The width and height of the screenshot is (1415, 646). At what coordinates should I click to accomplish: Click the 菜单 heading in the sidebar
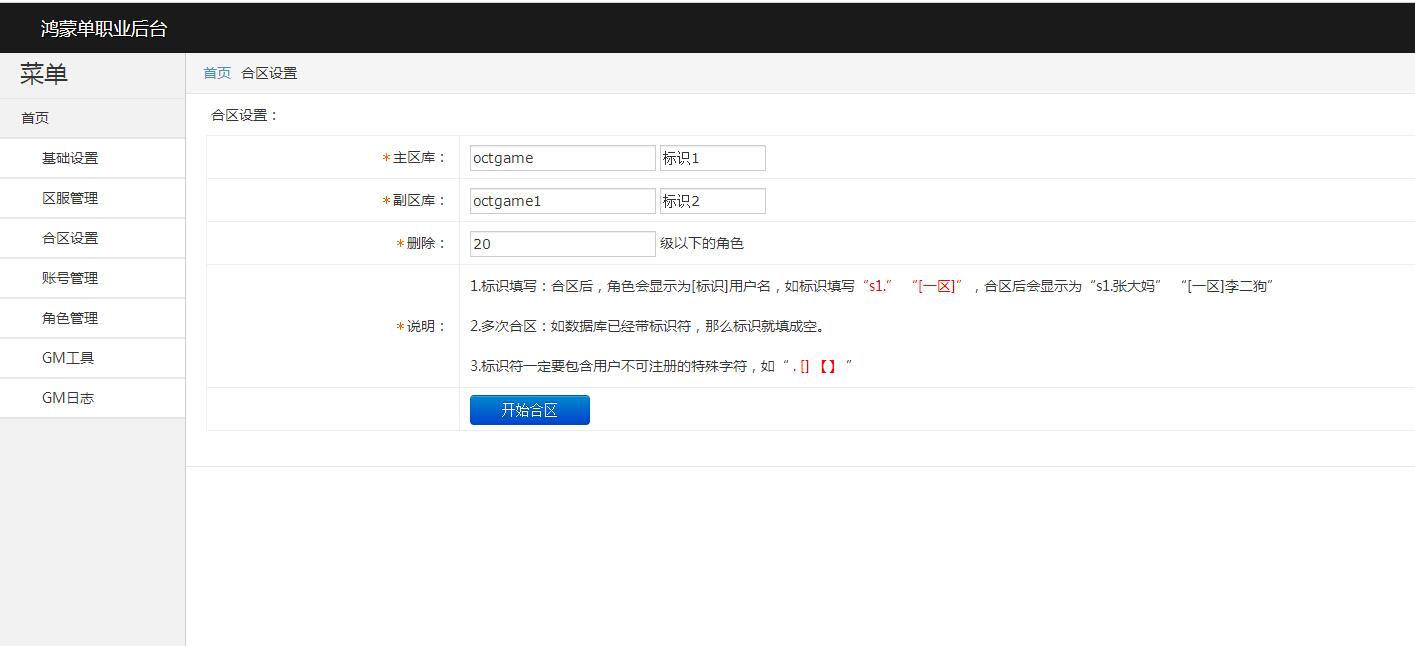[44, 74]
